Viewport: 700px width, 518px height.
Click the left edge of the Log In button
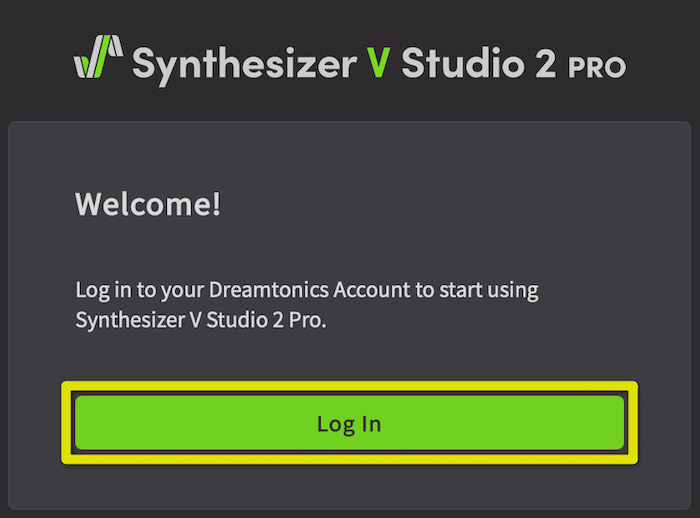click(x=80, y=422)
